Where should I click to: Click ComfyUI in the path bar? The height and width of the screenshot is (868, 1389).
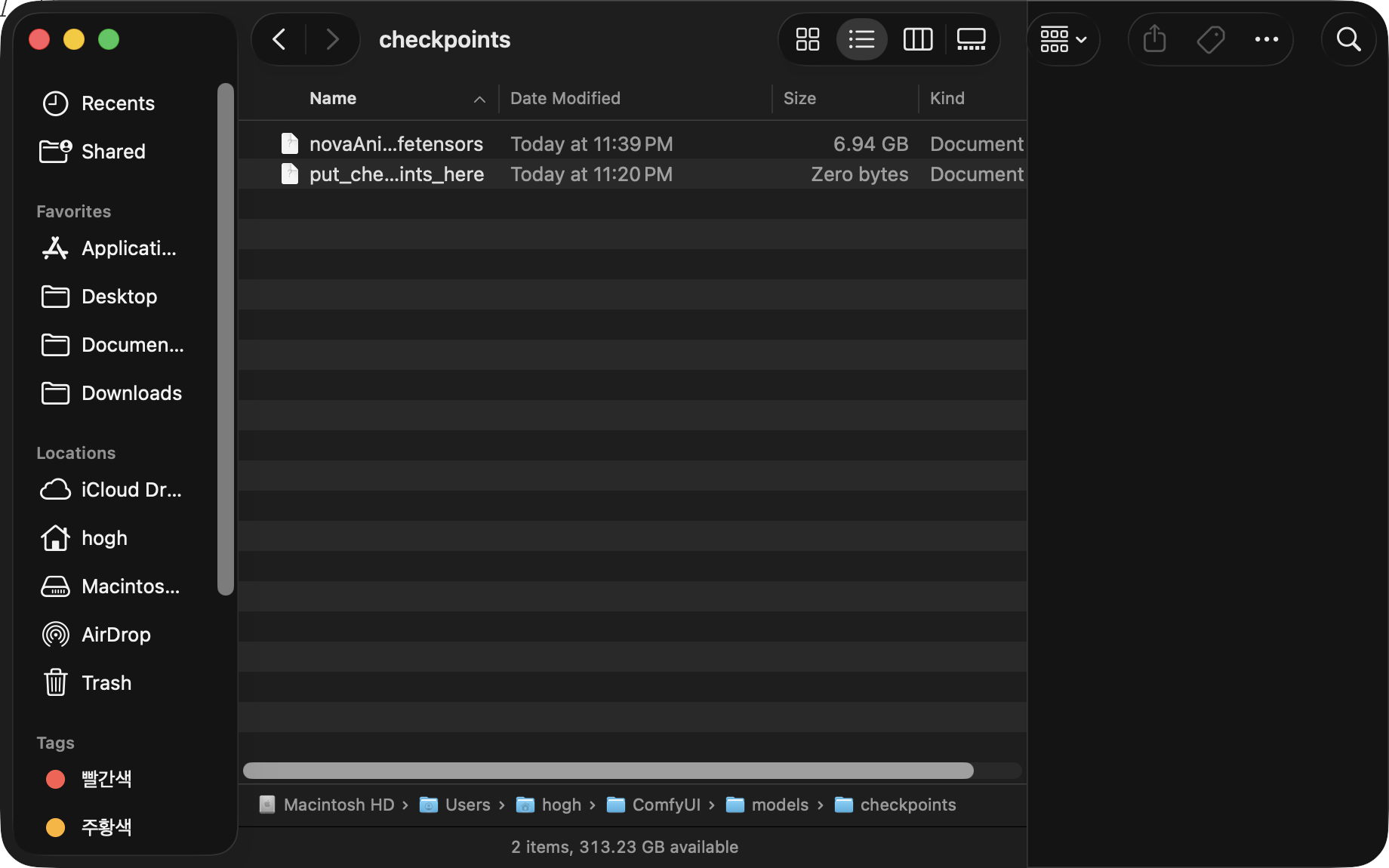[654, 805]
